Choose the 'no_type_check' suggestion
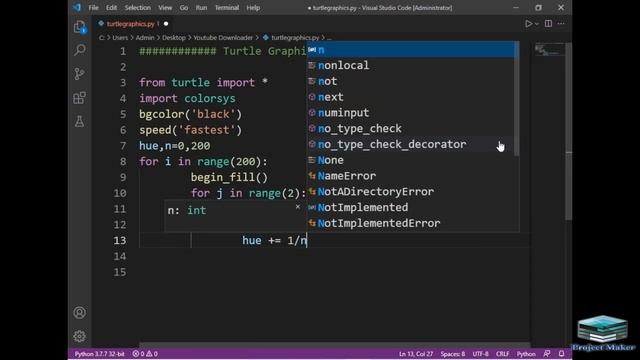The height and width of the screenshot is (360, 640). (410, 129)
